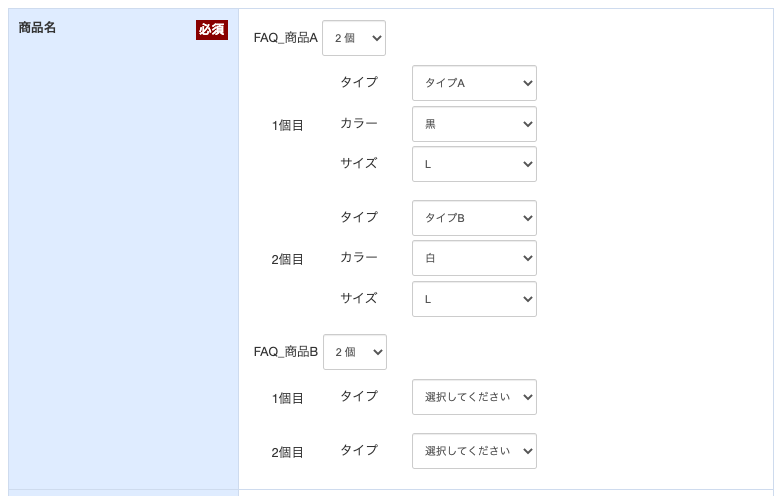Screen dimensions: 779x496
Task: Open the タイプB type dropdown
Action: 474,218
